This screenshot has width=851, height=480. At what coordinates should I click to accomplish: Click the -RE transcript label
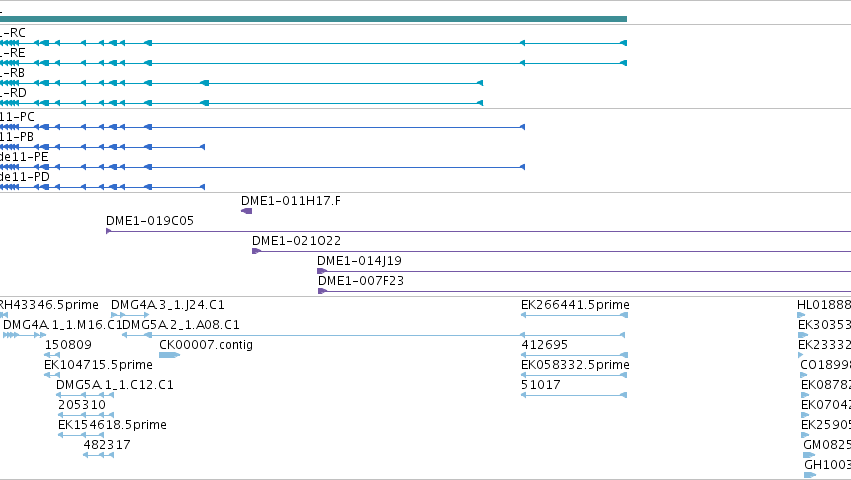click(13, 53)
